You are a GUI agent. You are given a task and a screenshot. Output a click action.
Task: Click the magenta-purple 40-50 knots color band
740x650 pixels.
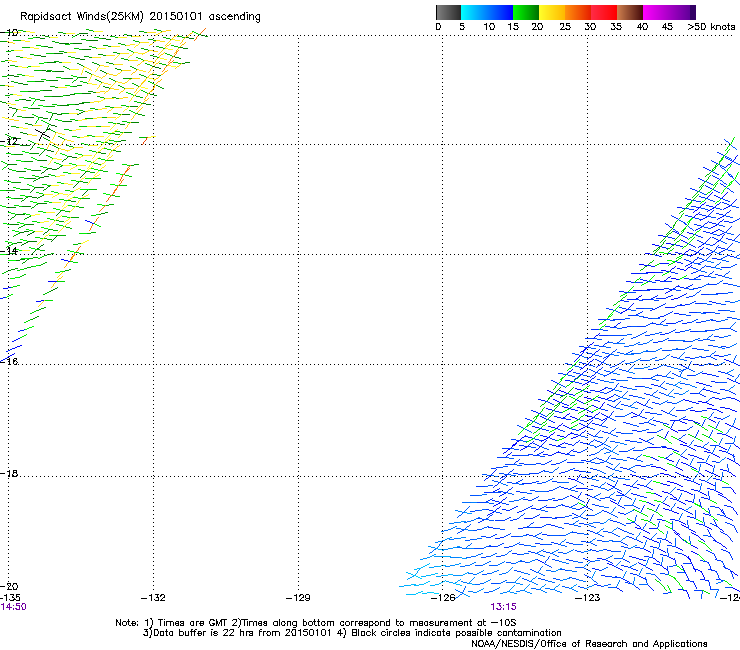pos(669,12)
